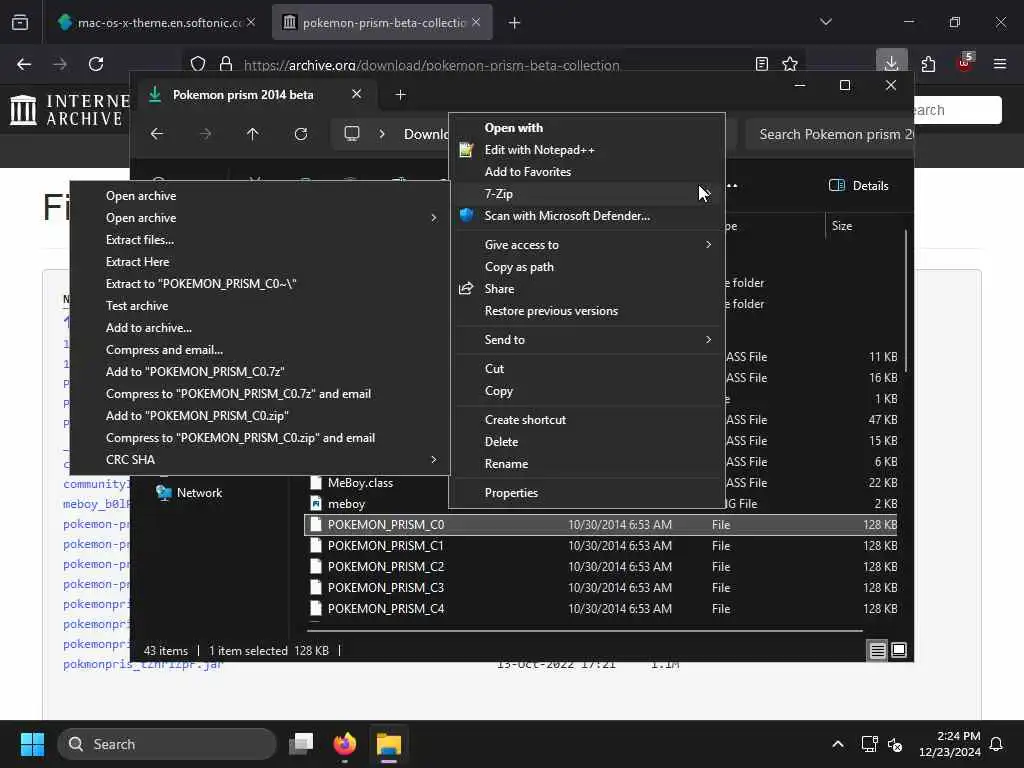Show hidden system tray icons
1024x768 pixels.
838,744
